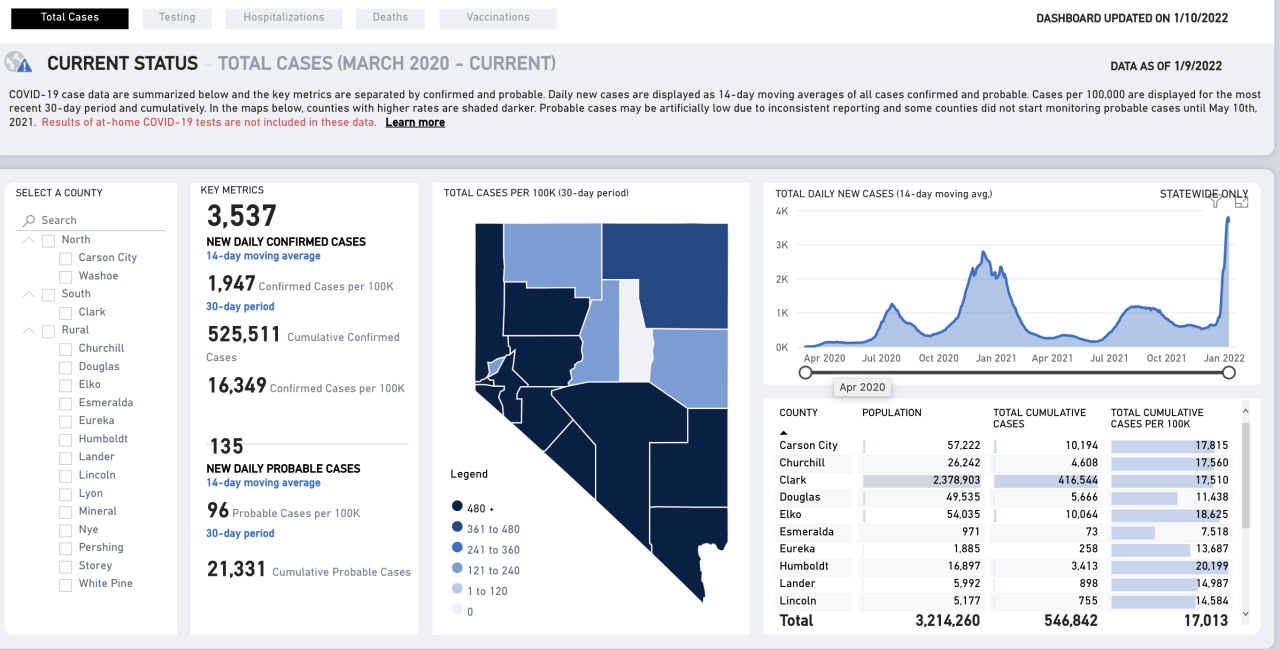Go to the Hospitalizations tab
Viewport: 1280px width, 650px height.
pyautogui.click(x=283, y=18)
